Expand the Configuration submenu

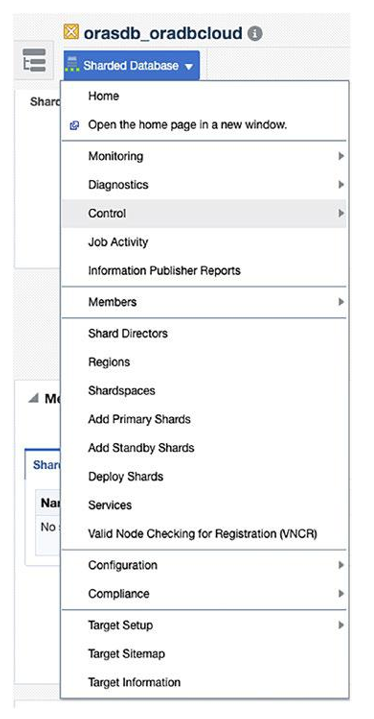click(x=204, y=565)
